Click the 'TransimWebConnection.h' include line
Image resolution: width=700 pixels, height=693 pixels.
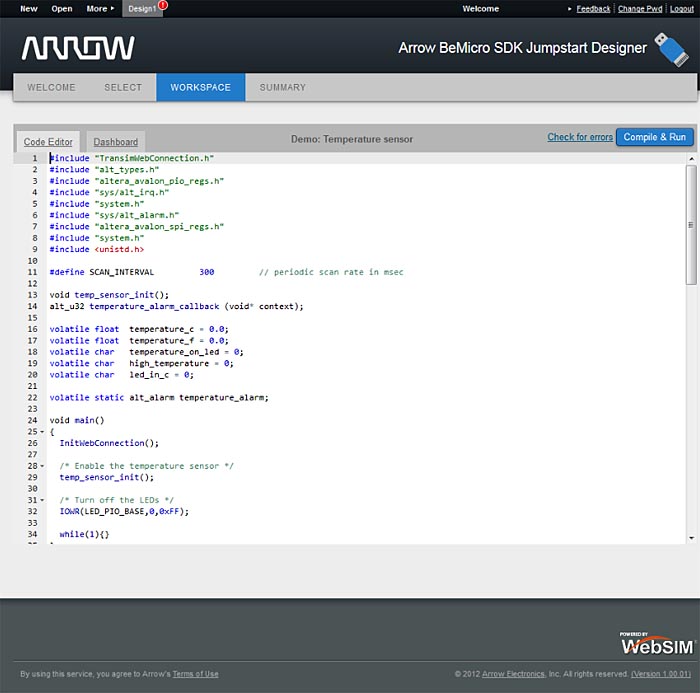coord(132,158)
